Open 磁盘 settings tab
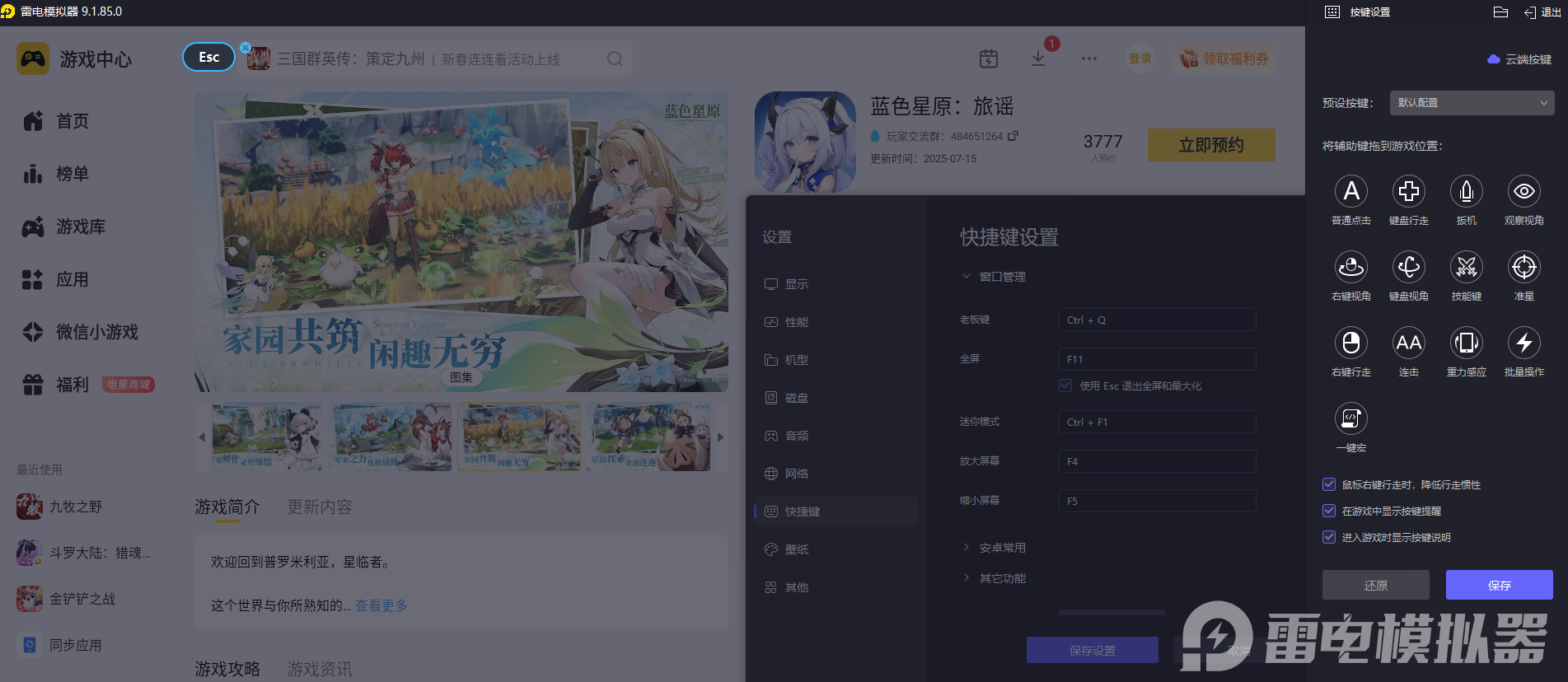Image resolution: width=1568 pixels, height=682 pixels. click(836, 398)
